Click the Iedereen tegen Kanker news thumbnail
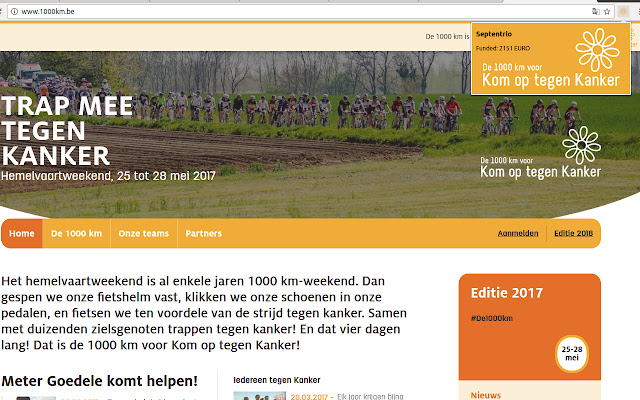This screenshot has height=400, width=640. 259,396
